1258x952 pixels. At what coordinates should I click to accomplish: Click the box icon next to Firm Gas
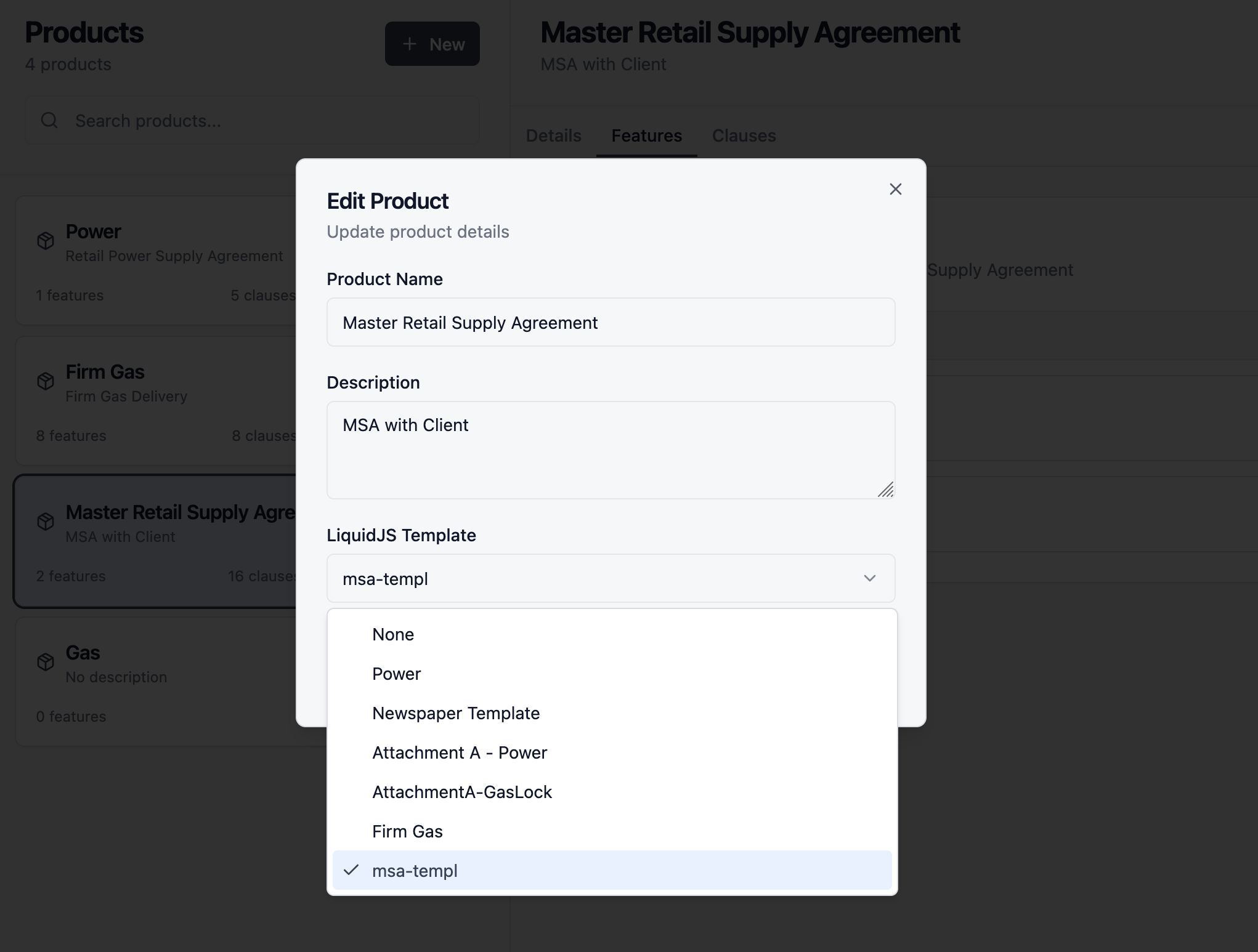[46, 381]
